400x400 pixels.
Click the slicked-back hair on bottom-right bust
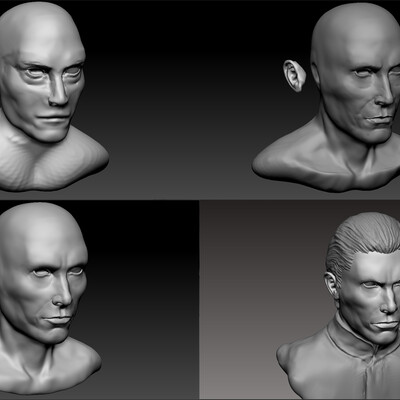[362, 240]
